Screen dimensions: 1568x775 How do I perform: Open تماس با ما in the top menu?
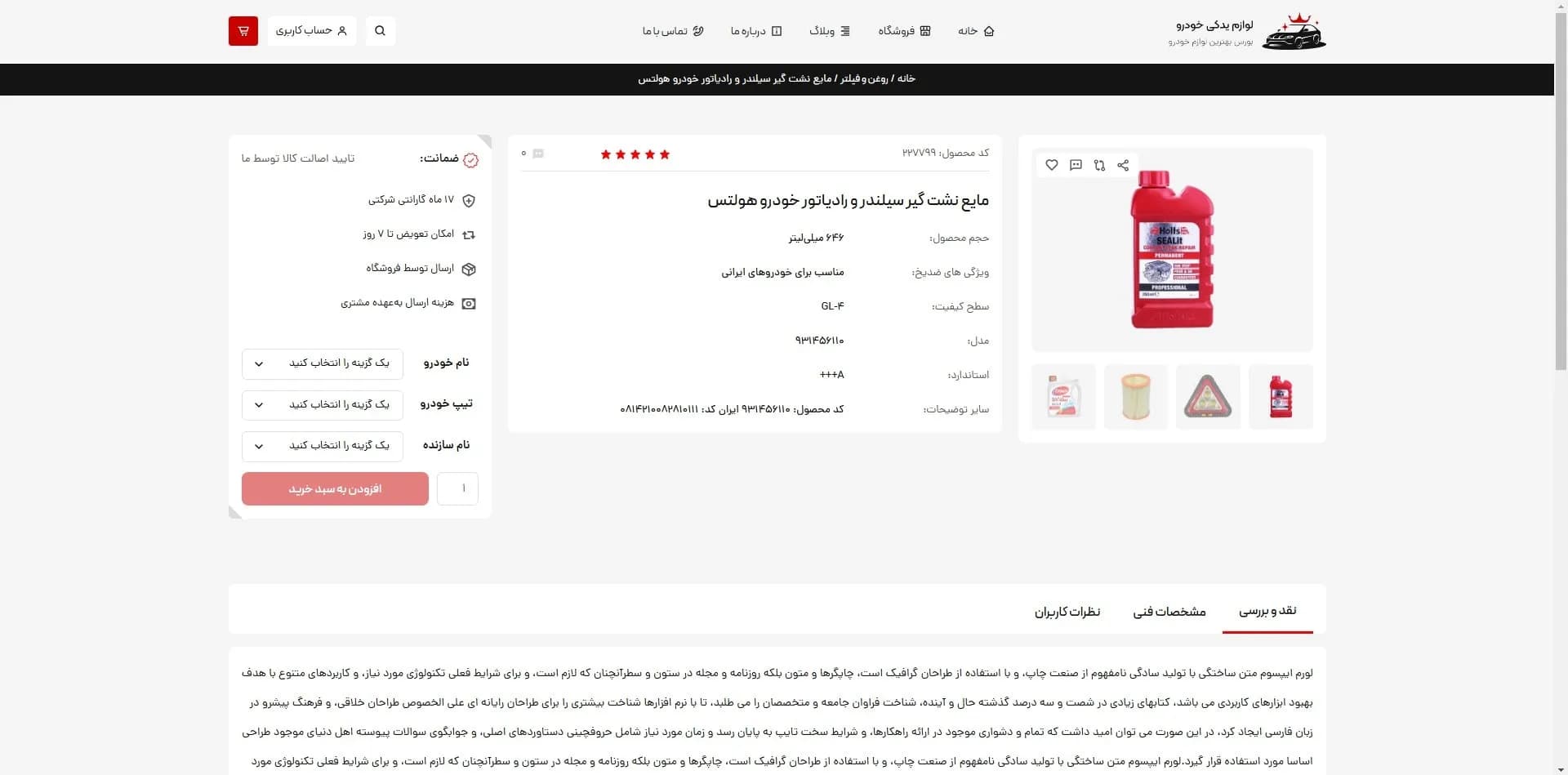673,31
